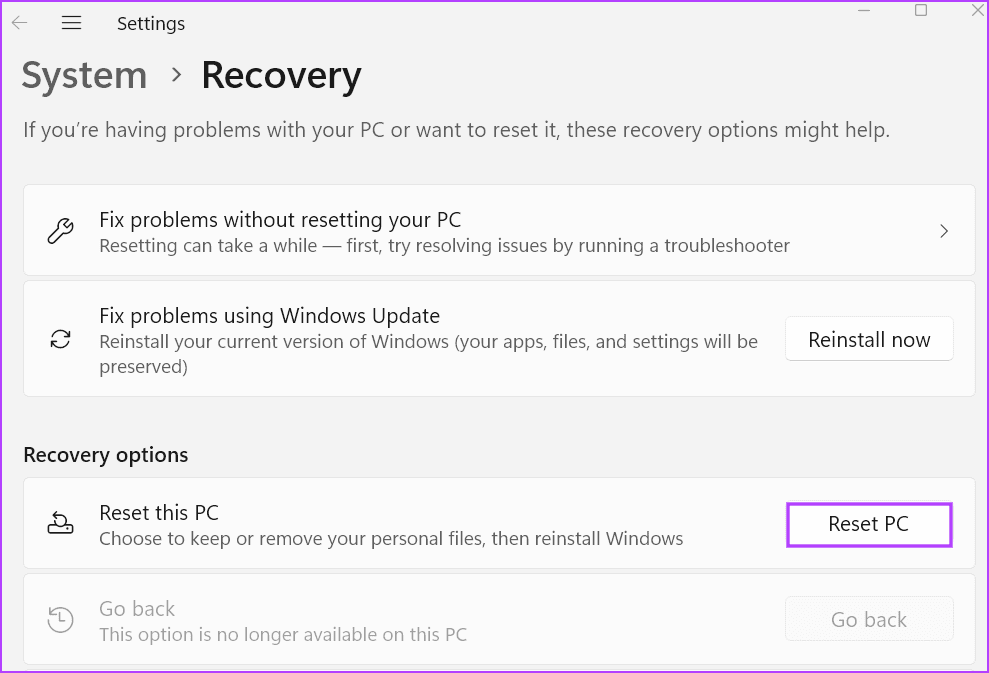
Task: Click the 'Recovery options' section heading
Action: tap(106, 455)
